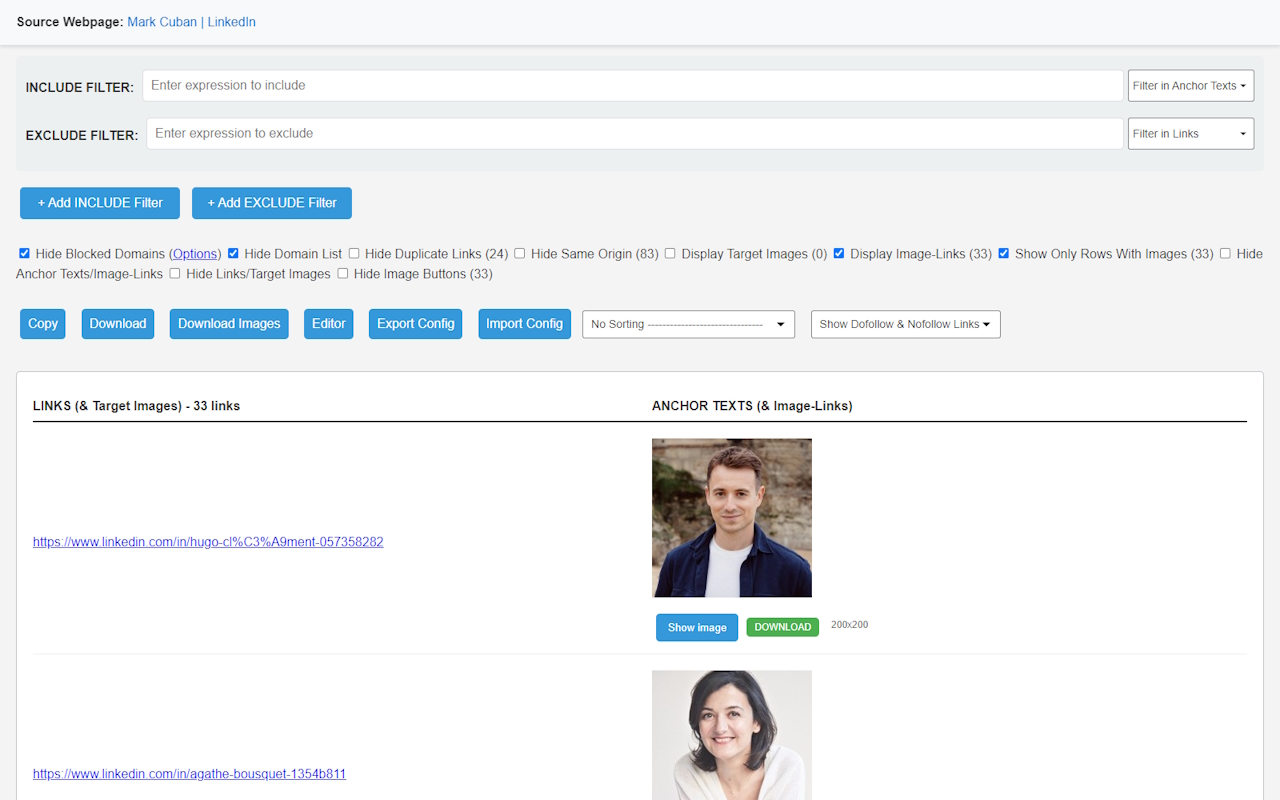Screen dimensions: 1280x800
Task: Click the woman's profile photo thumbnail
Action: click(732, 735)
